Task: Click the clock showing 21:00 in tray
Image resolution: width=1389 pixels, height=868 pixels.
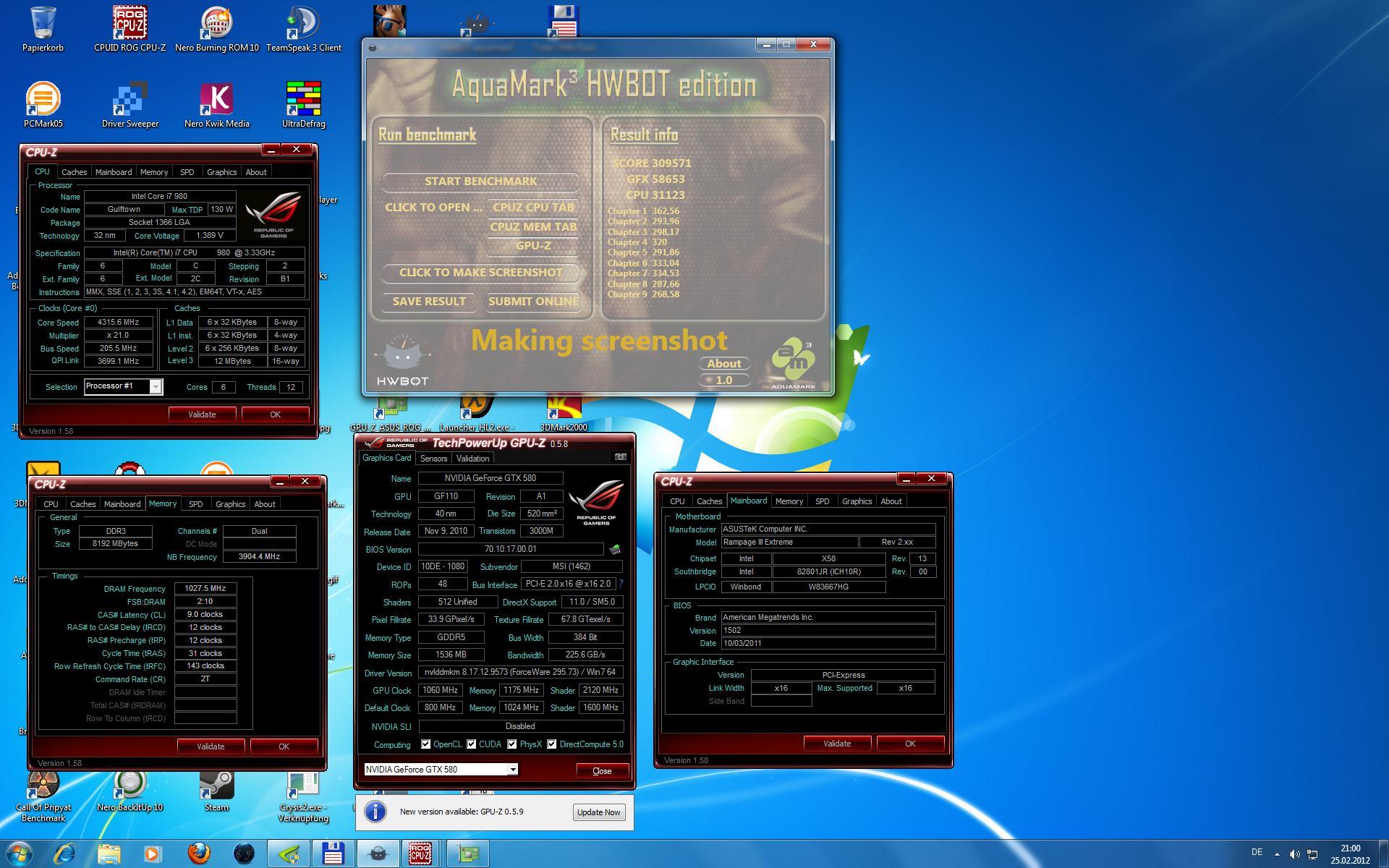Action: [1350, 848]
